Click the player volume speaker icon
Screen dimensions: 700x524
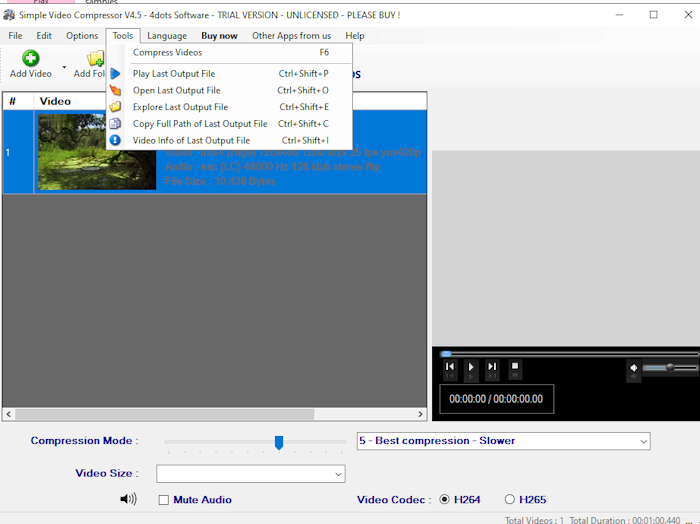pos(634,368)
